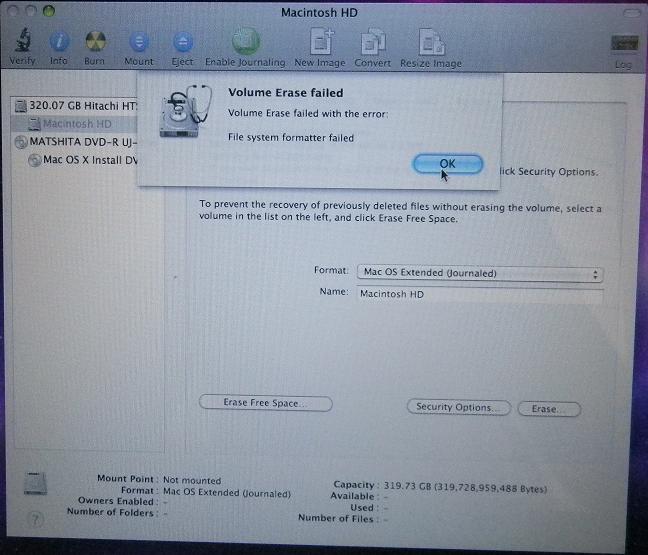Click the Burn disc toolbar icon
648x555 pixels.
point(95,42)
